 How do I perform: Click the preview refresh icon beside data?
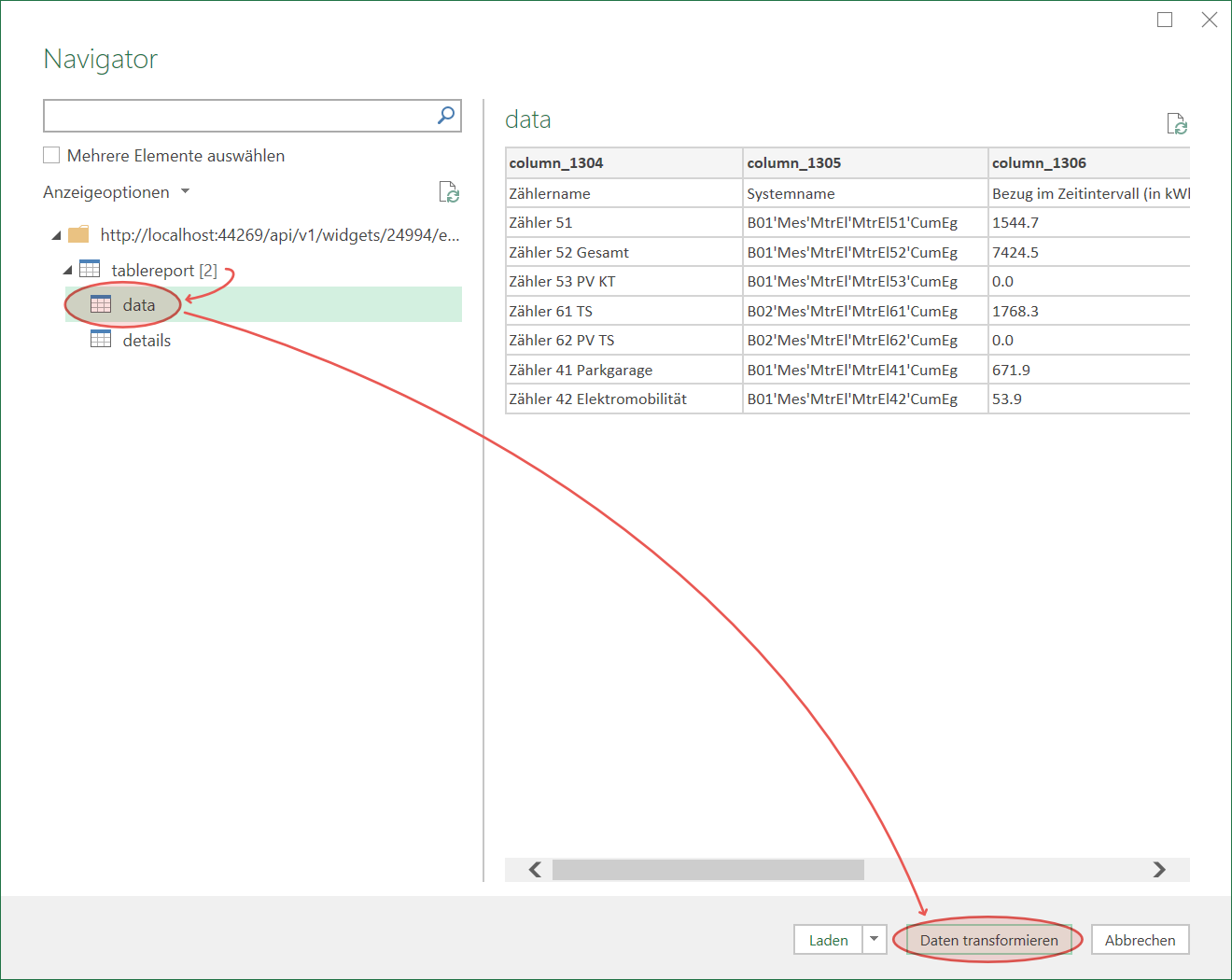point(1177,124)
